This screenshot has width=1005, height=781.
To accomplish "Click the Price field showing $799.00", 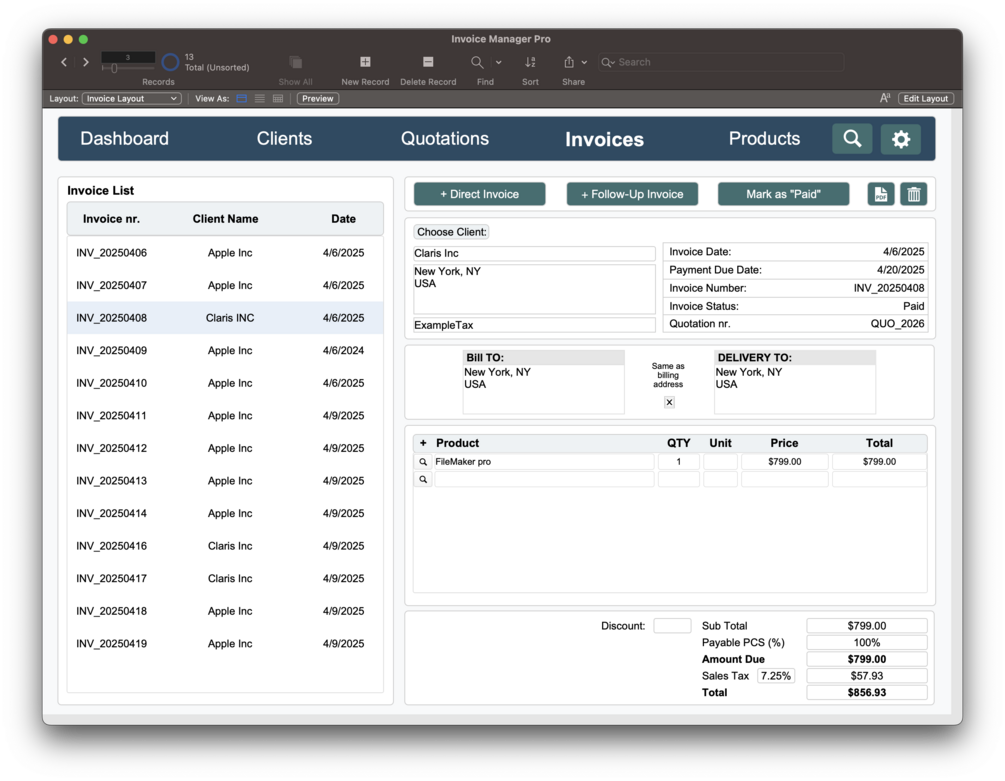I will pyautogui.click(x=785, y=461).
